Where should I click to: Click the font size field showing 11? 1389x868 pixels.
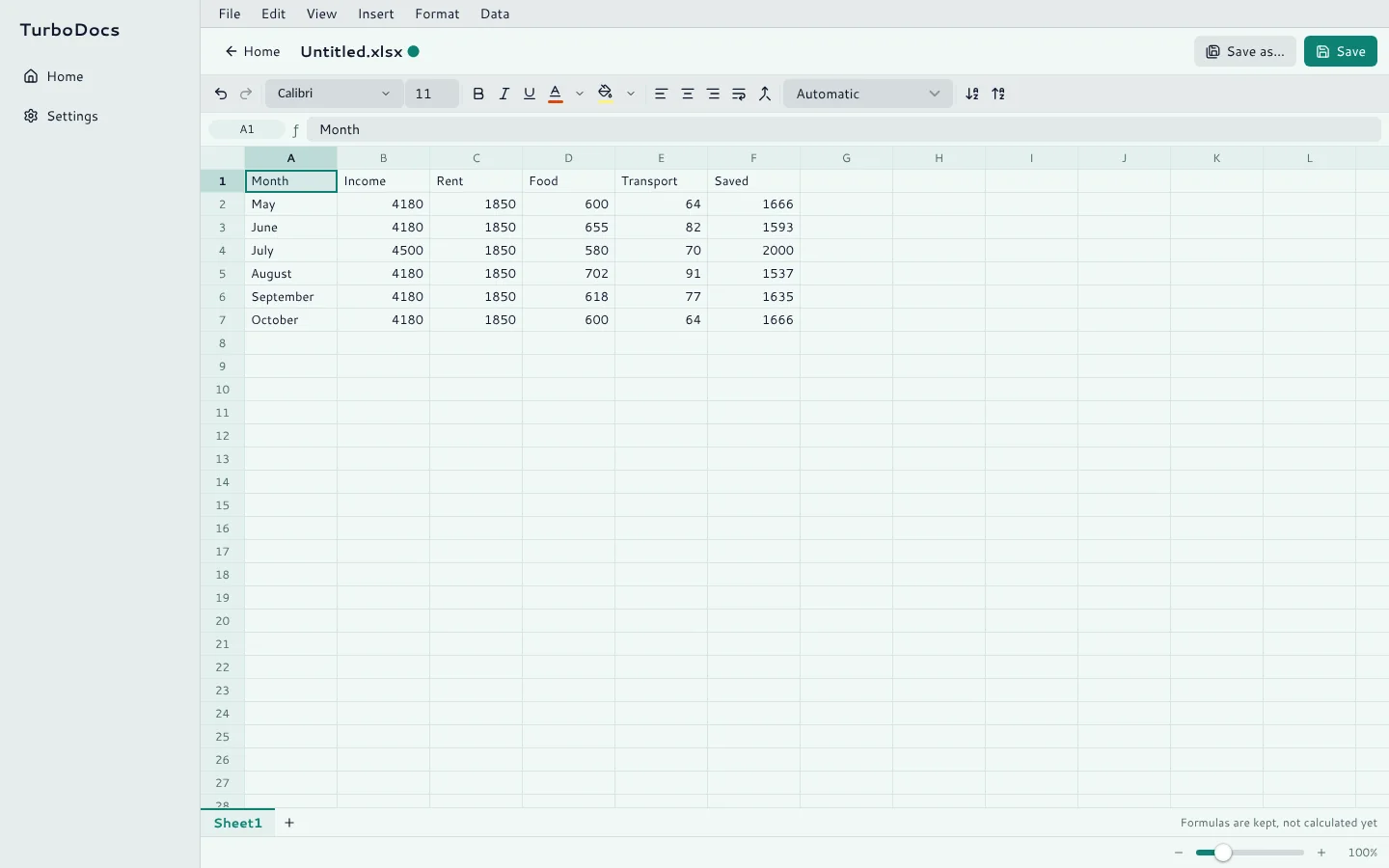[x=432, y=94]
